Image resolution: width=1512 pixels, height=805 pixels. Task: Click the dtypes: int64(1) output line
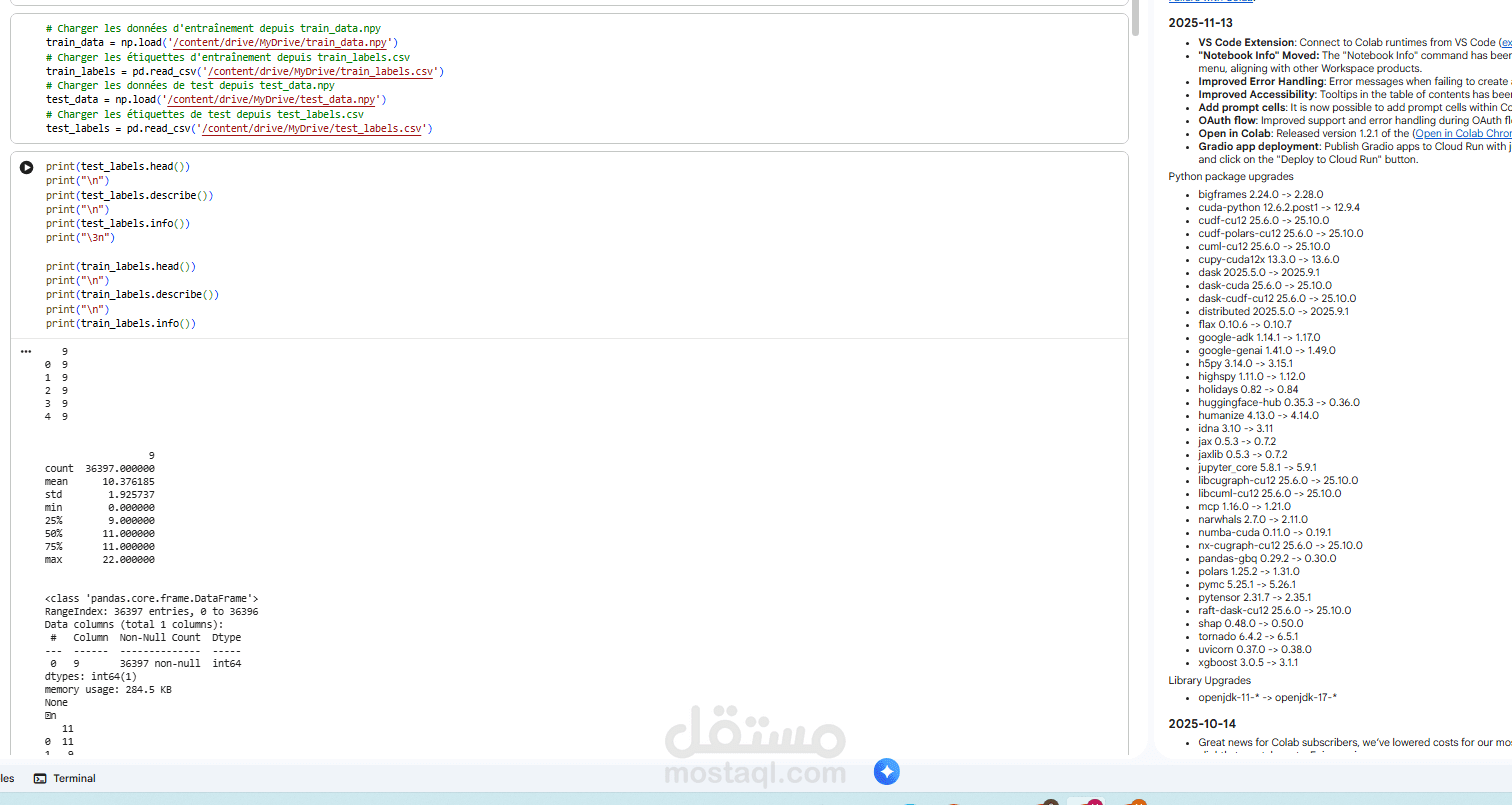tap(91, 676)
